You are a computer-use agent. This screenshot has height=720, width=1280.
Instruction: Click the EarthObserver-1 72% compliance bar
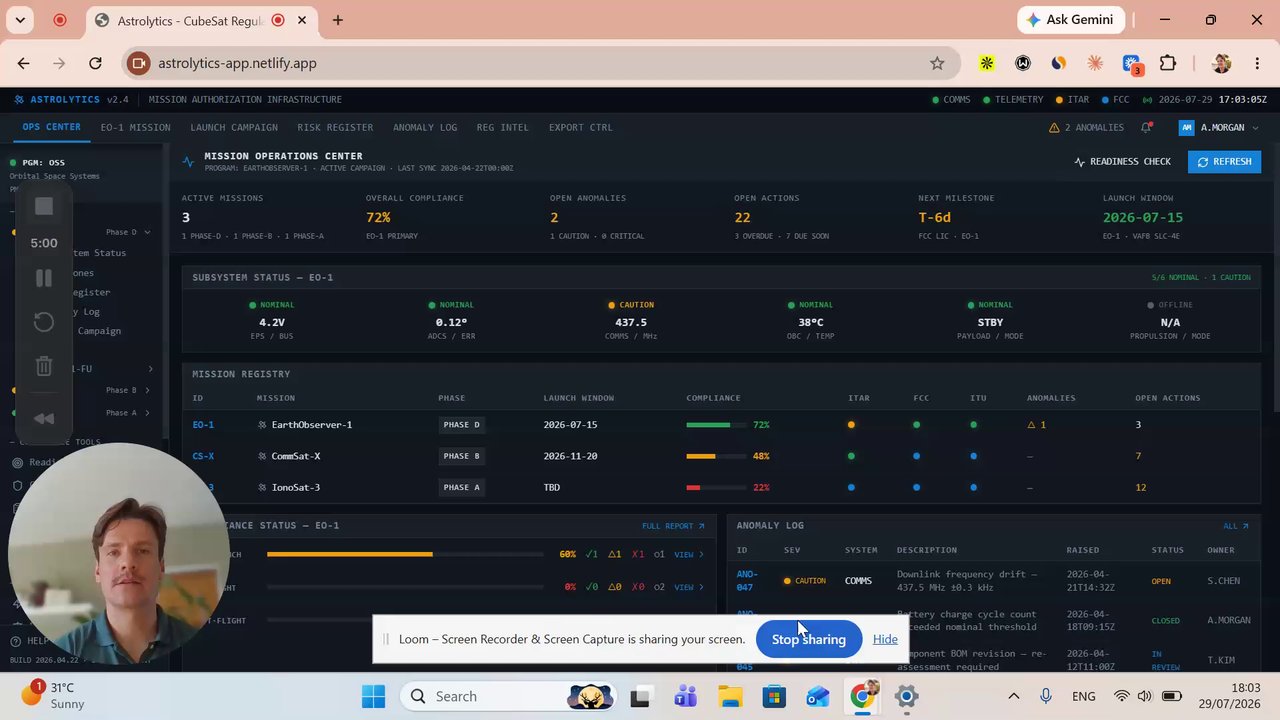coord(715,425)
